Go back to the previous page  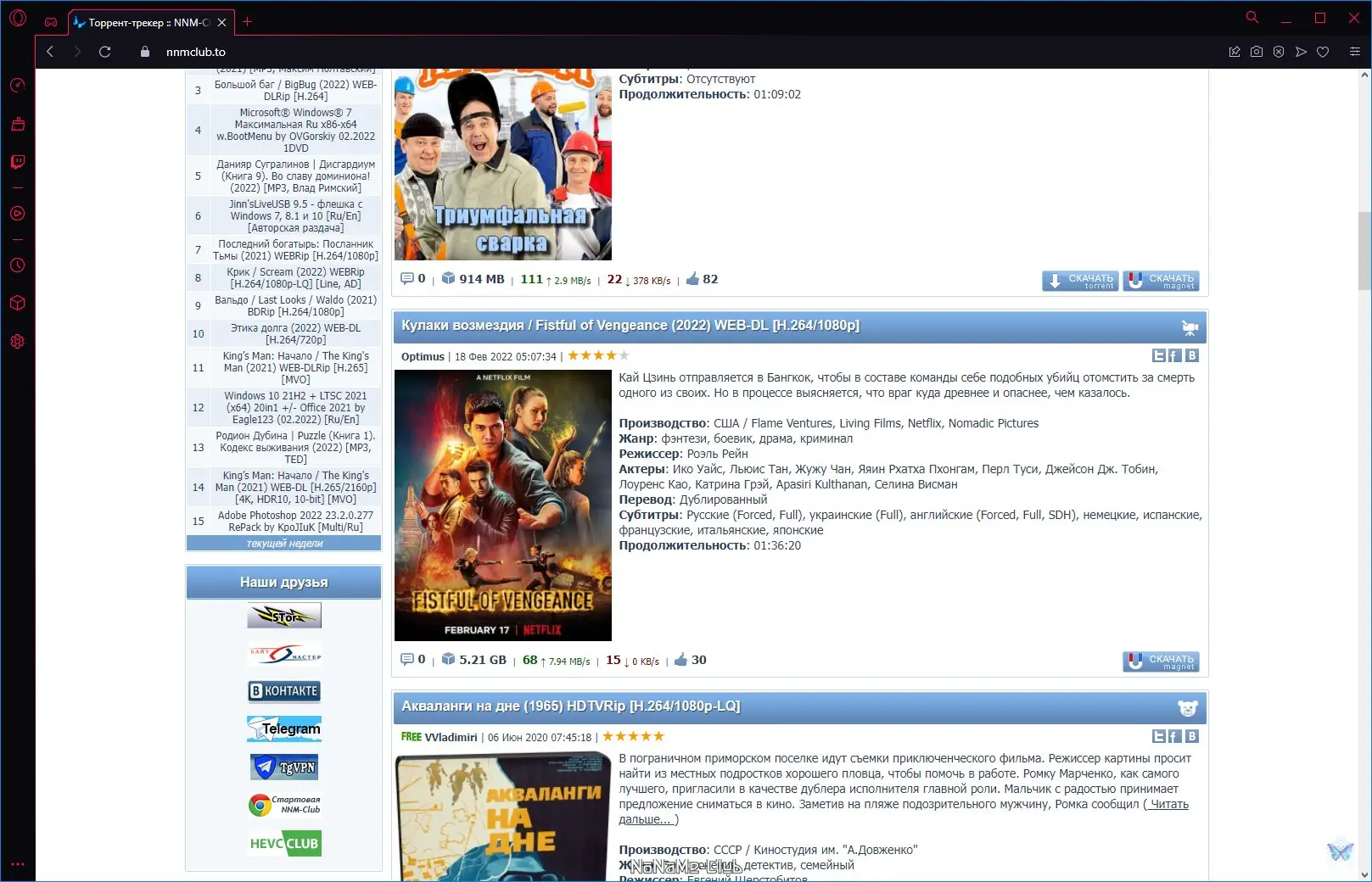50,52
